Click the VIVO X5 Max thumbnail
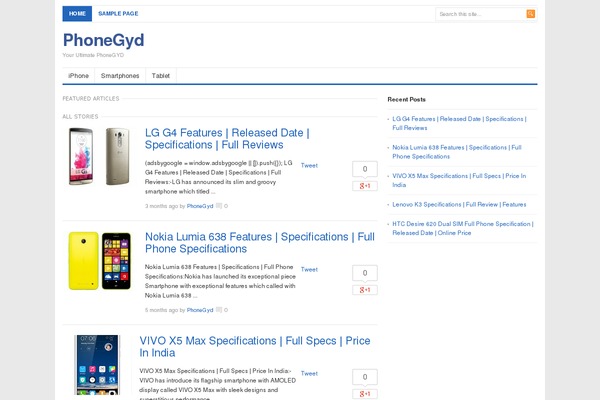Image resolution: width=600 pixels, height=400 pixels. pos(97,365)
